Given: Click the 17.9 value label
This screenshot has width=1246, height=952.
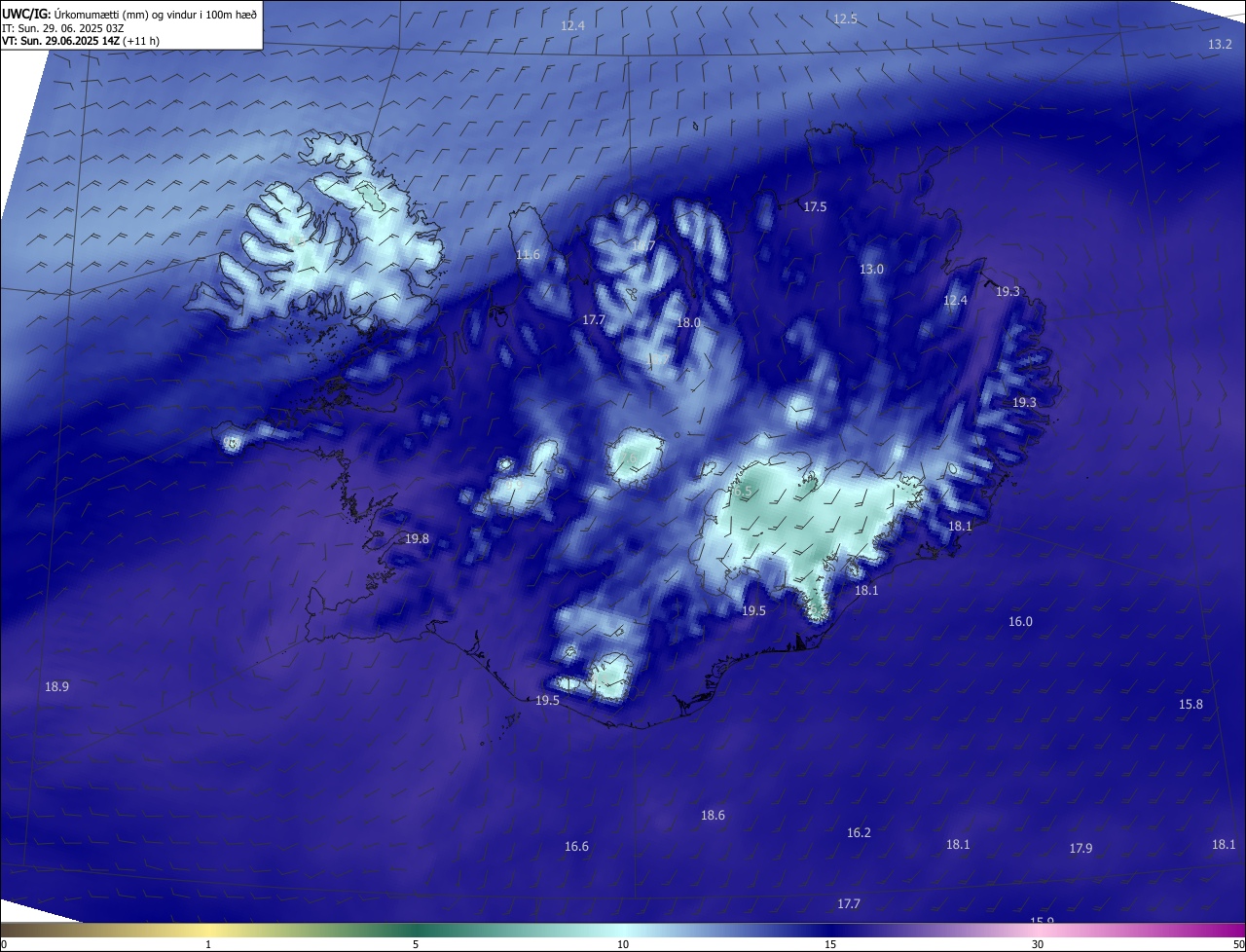Looking at the screenshot, I should coord(1081,849).
